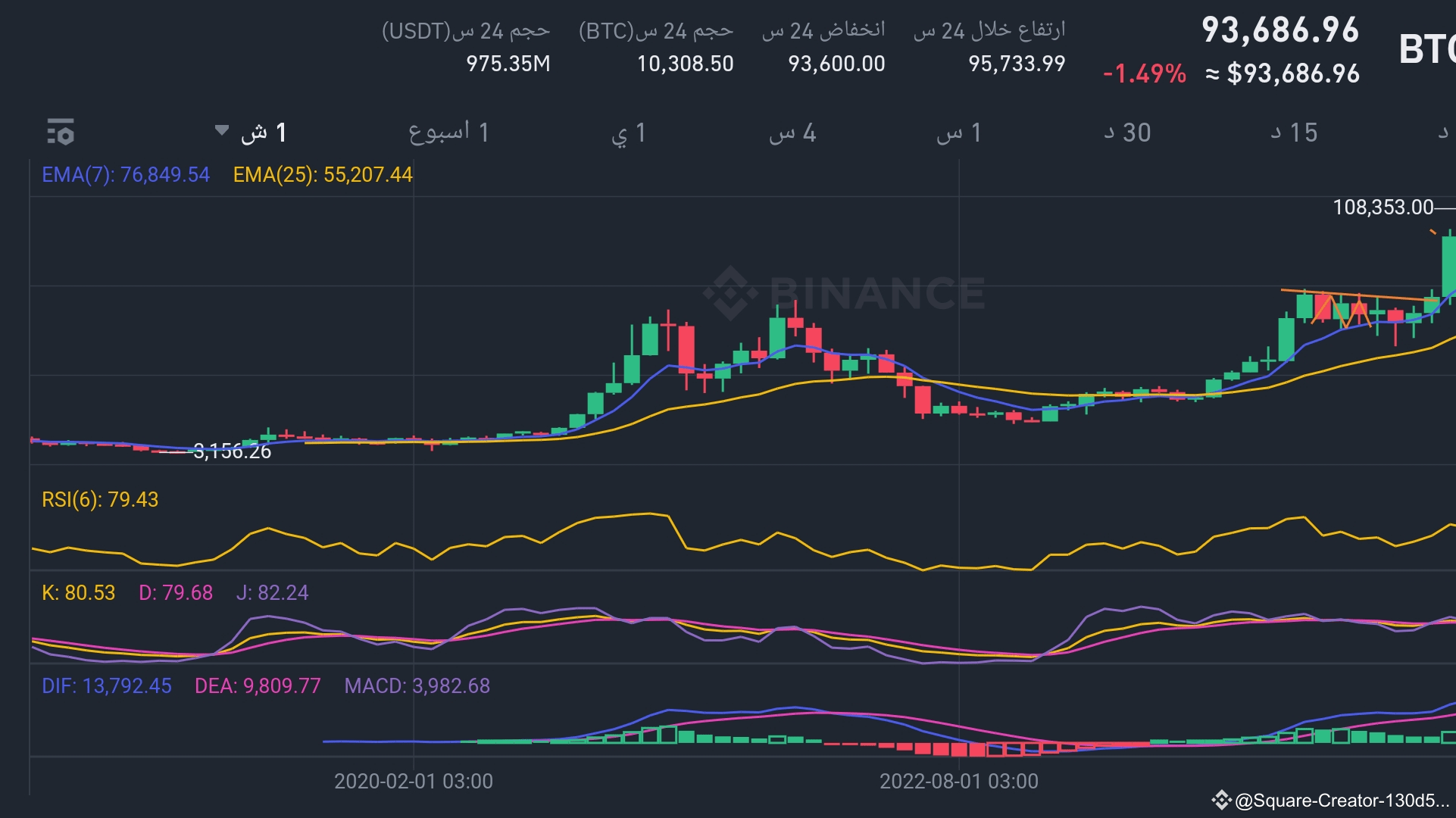Image resolution: width=1456 pixels, height=818 pixels.
Task: Open the chart indicator settings icon
Action: 61,133
